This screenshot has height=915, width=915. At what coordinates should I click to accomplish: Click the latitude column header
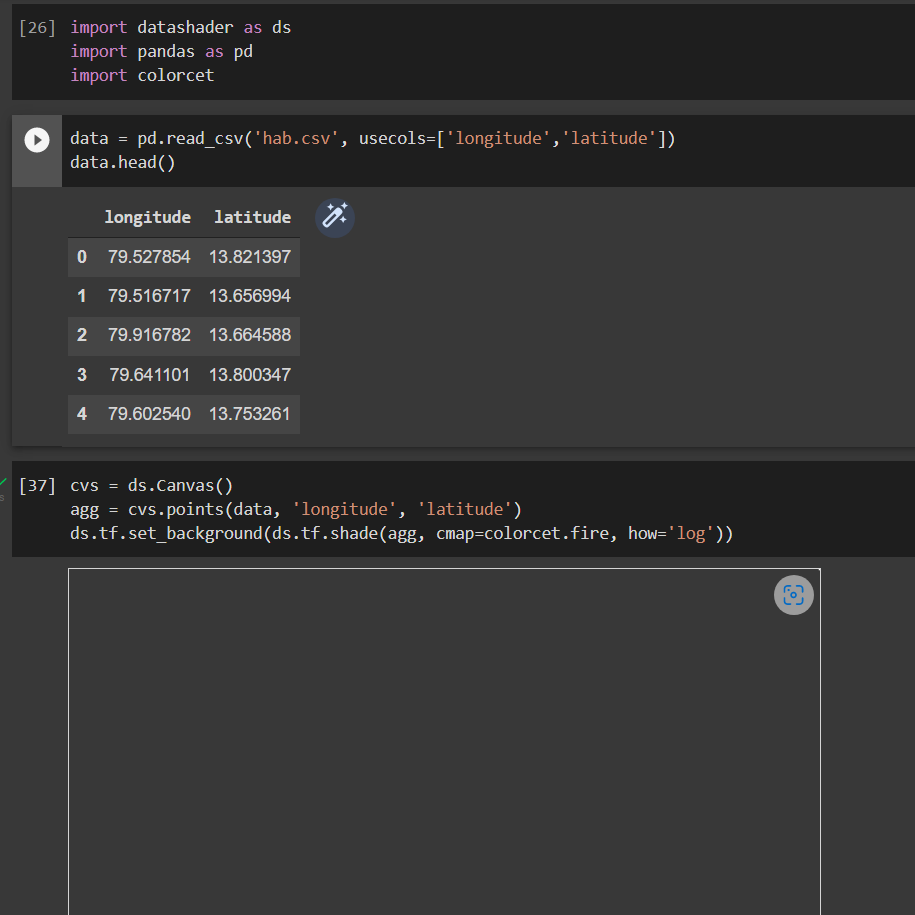click(x=252, y=217)
